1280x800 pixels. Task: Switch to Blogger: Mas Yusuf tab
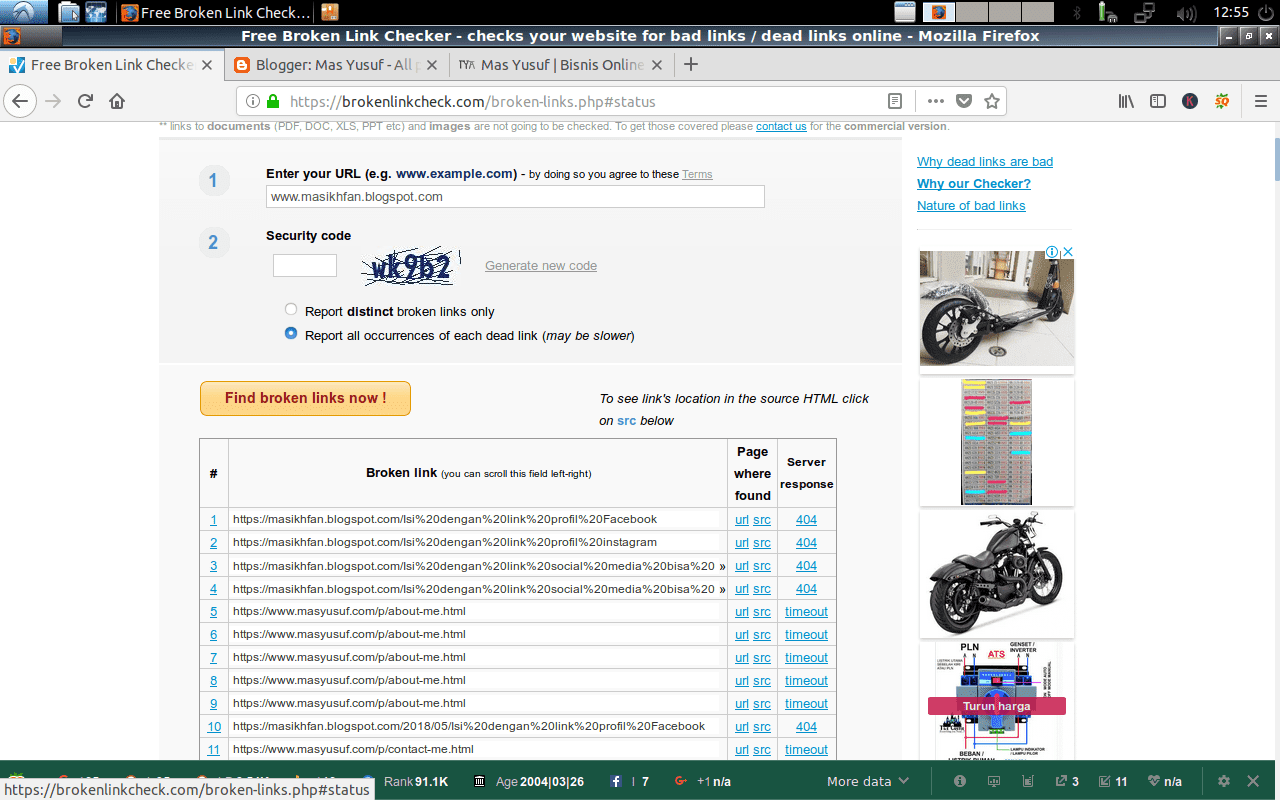coord(335,65)
